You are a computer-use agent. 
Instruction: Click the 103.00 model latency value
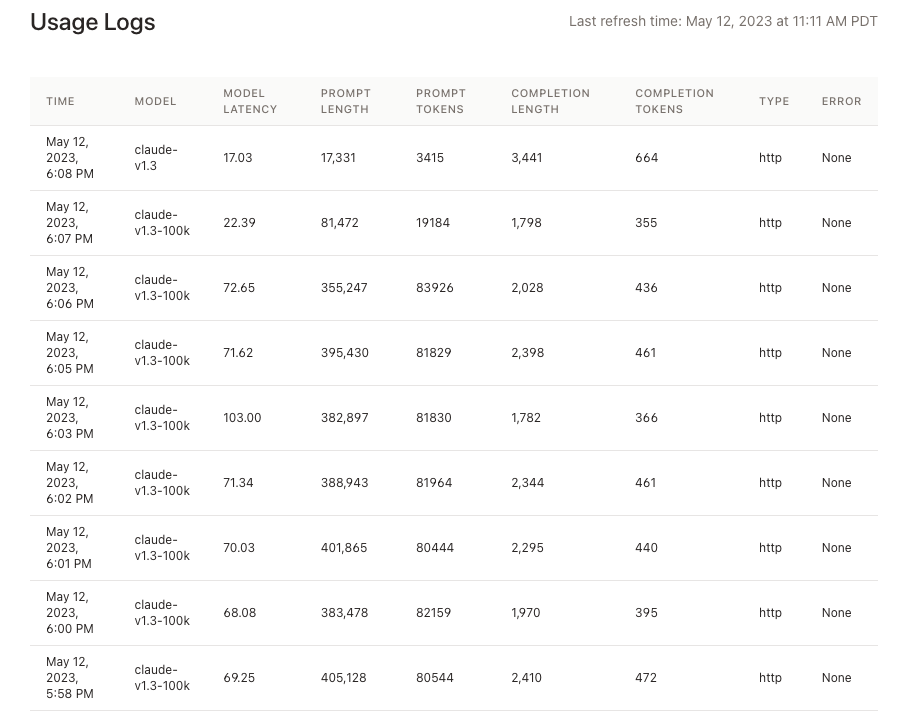click(x=242, y=418)
